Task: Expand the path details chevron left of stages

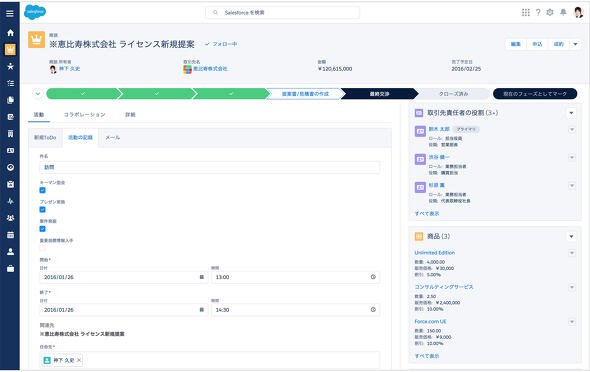Action: coord(38,94)
